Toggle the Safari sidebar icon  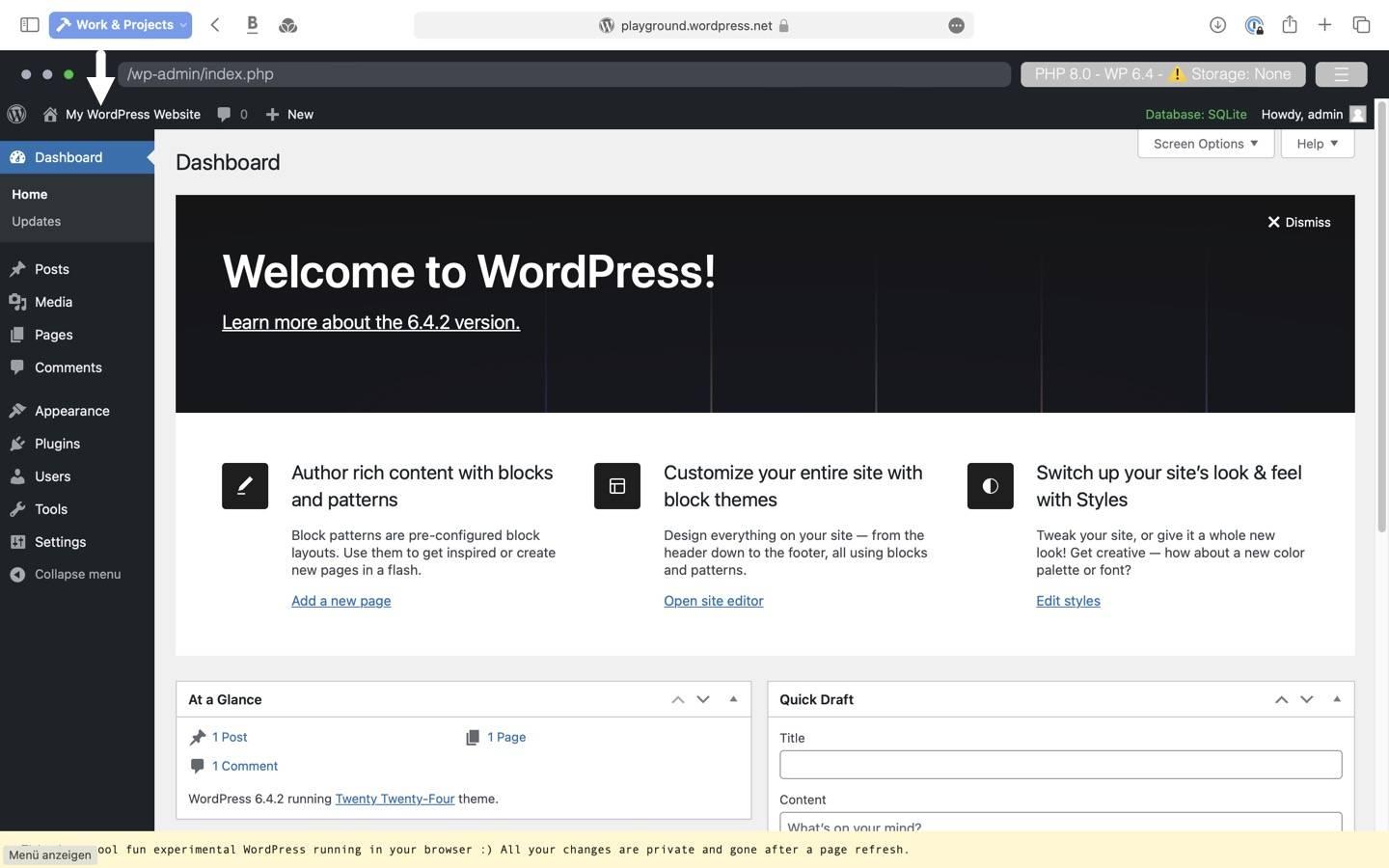coord(29,25)
